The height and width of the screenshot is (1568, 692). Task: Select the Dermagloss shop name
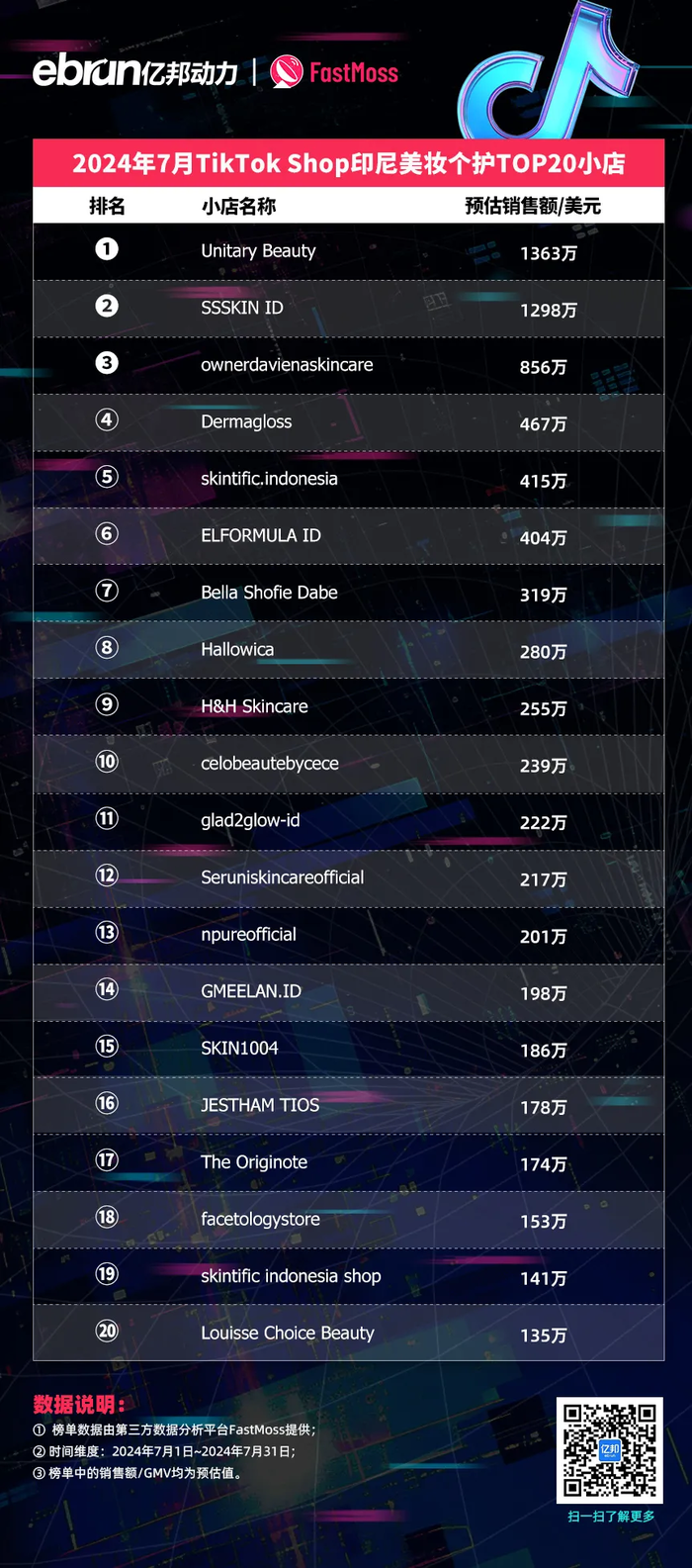tap(246, 422)
